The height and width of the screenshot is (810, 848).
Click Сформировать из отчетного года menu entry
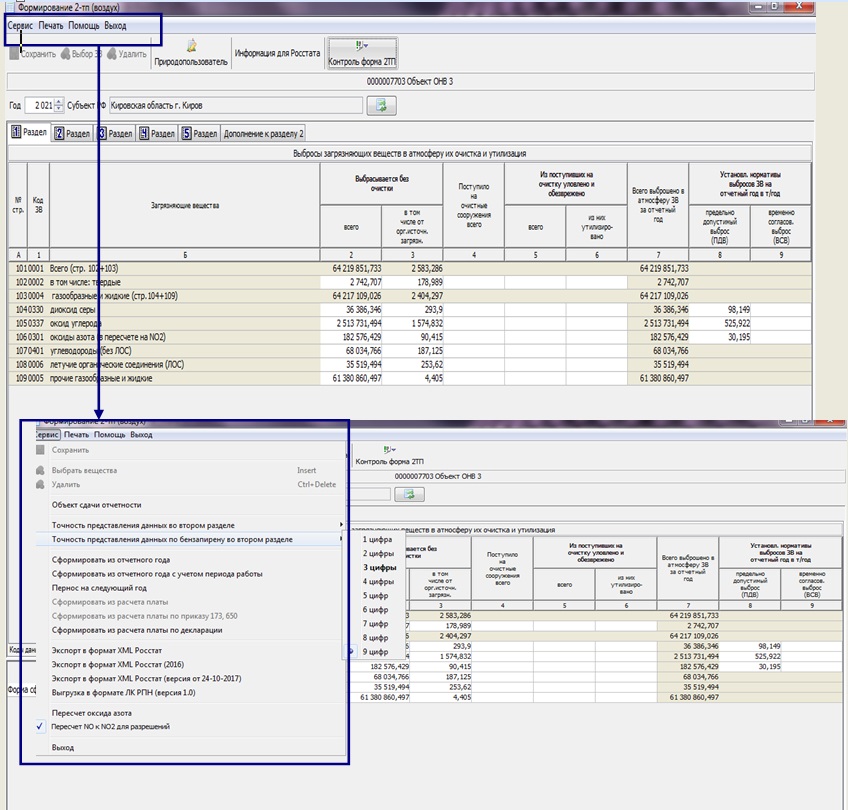[111, 560]
